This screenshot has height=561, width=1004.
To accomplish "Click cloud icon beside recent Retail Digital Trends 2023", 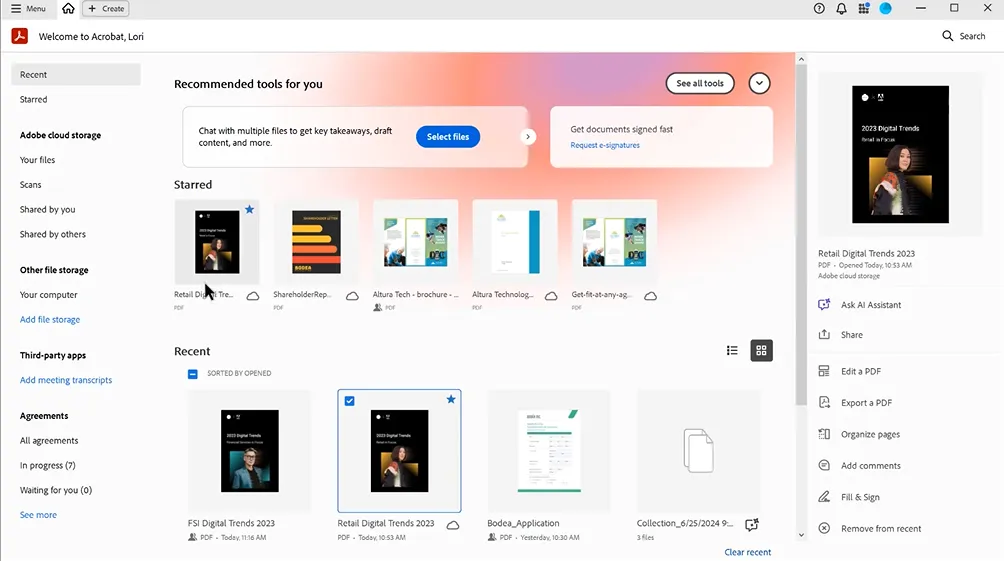I will tap(453, 525).
